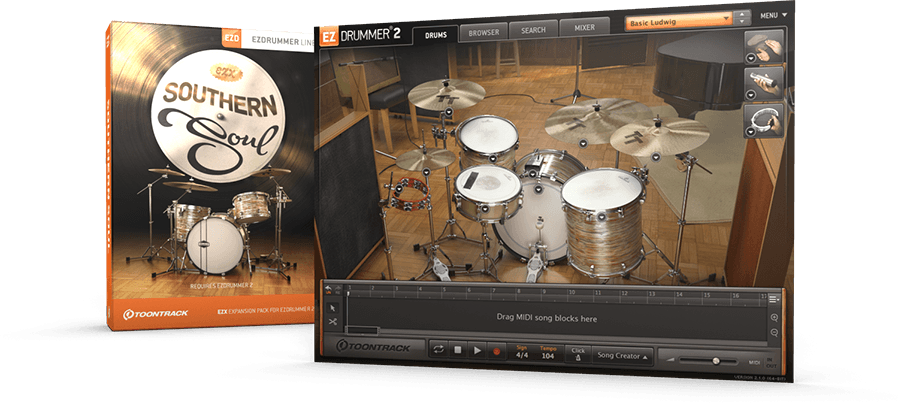Open the MENU dropdown

click(x=774, y=15)
